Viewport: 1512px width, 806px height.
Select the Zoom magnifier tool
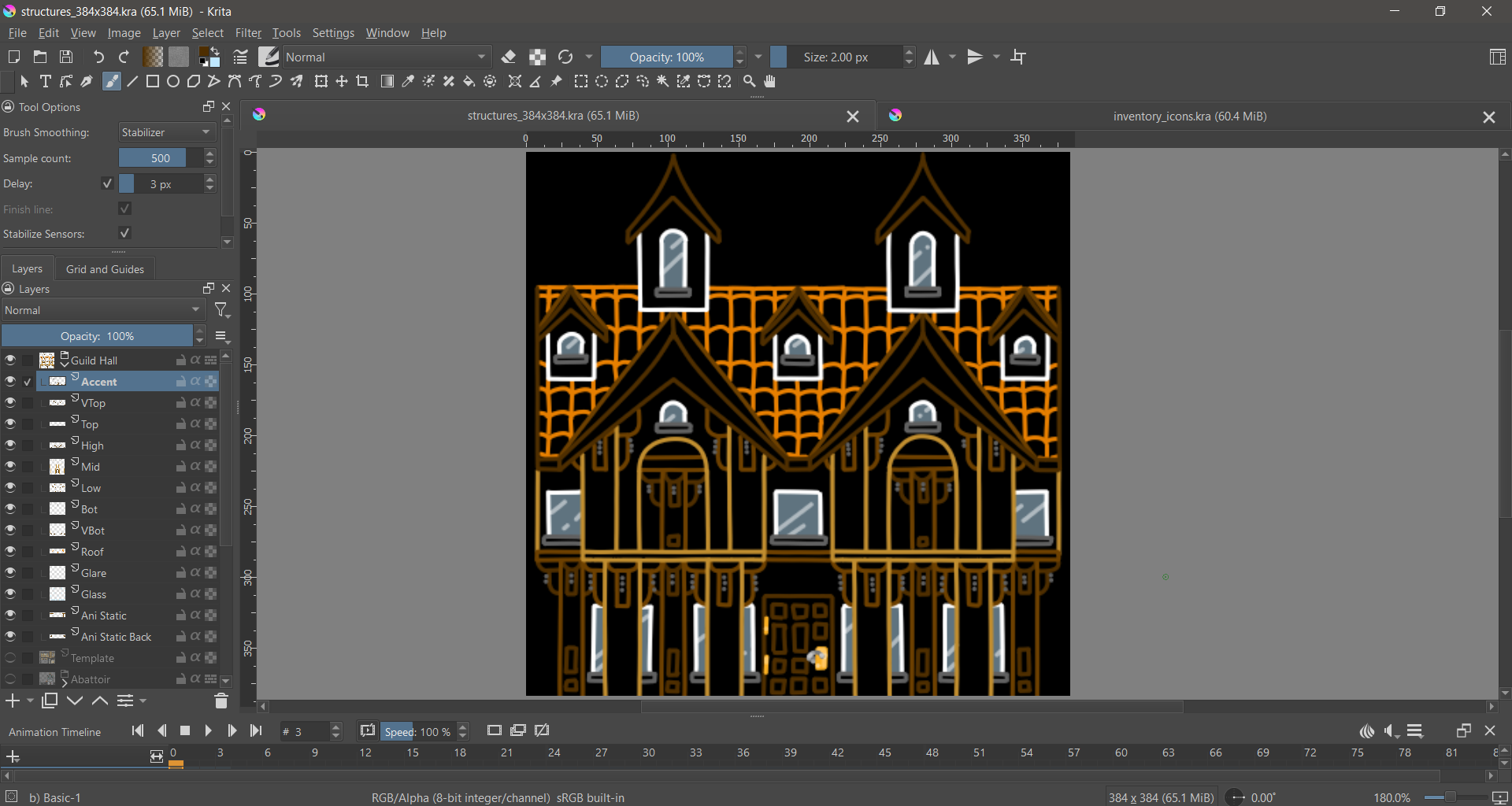750,82
